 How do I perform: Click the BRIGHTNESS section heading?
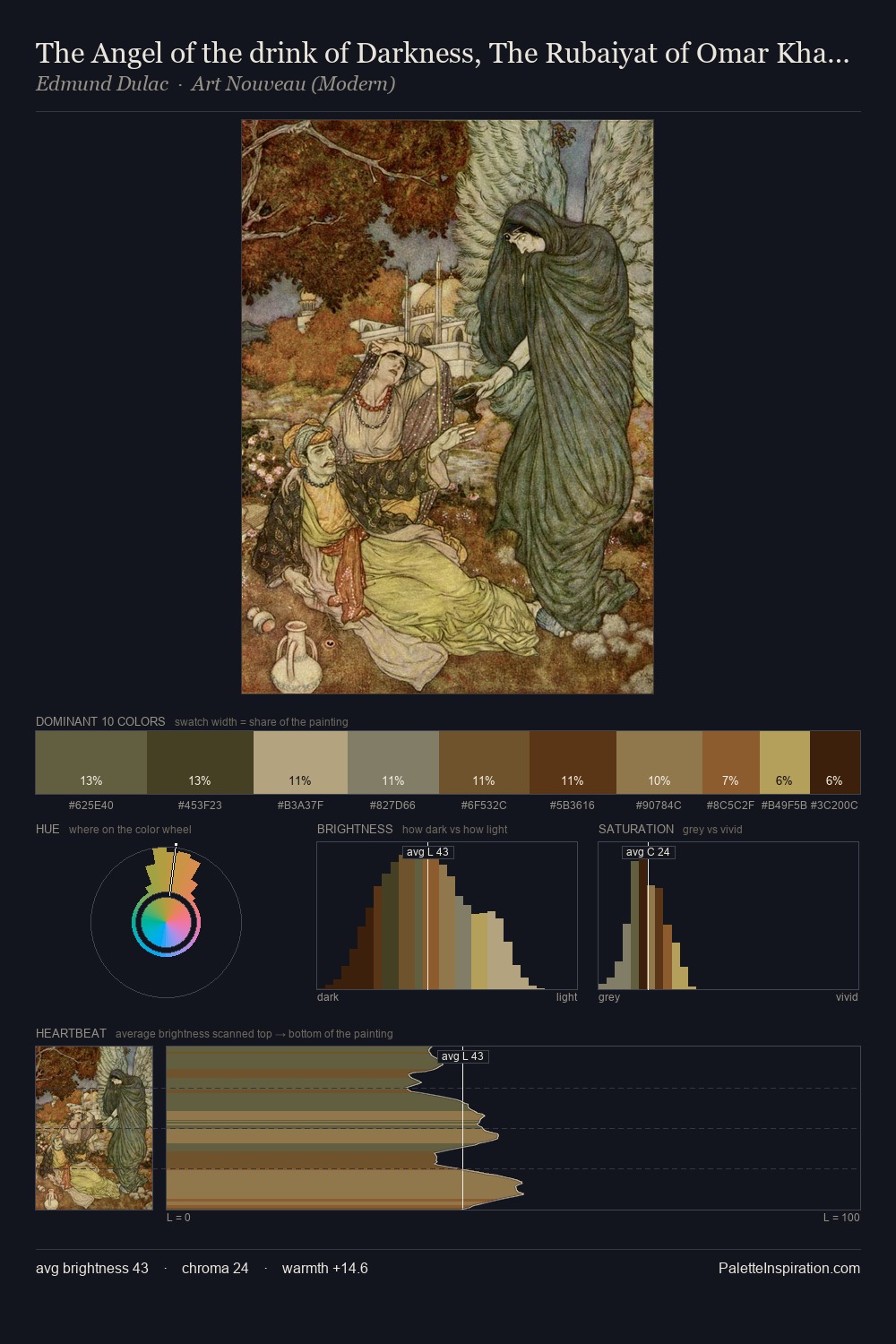355,829
